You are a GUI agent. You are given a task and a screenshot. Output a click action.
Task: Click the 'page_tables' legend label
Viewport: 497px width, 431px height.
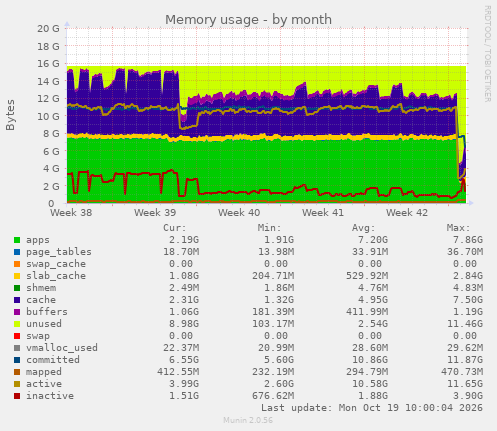(x=59, y=252)
